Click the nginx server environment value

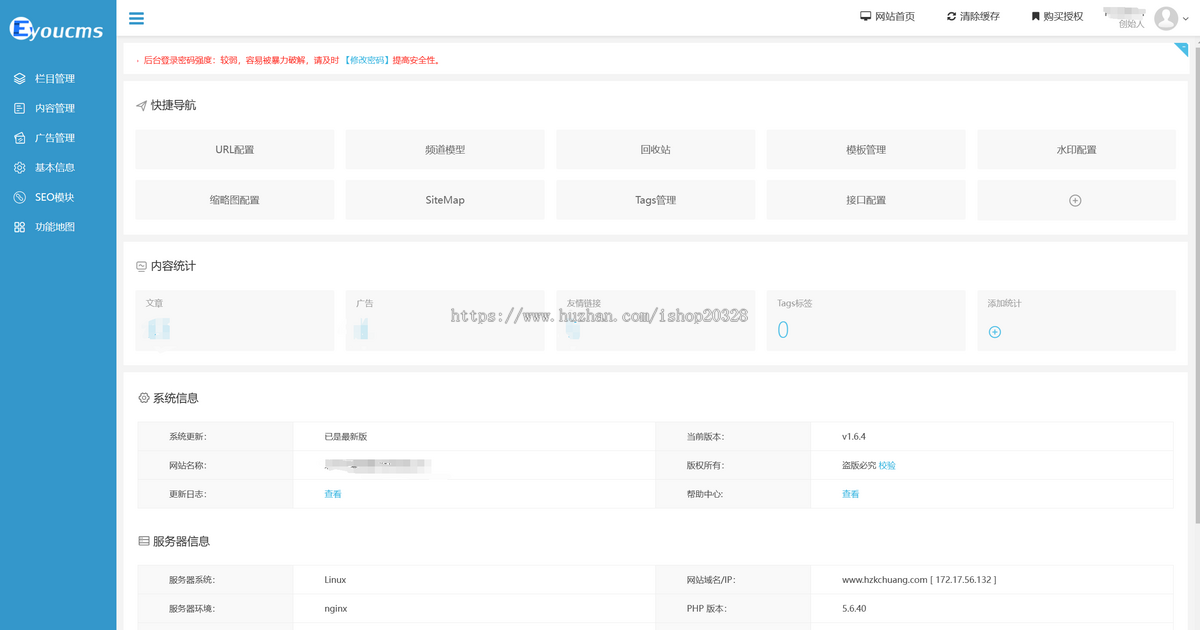click(x=336, y=608)
